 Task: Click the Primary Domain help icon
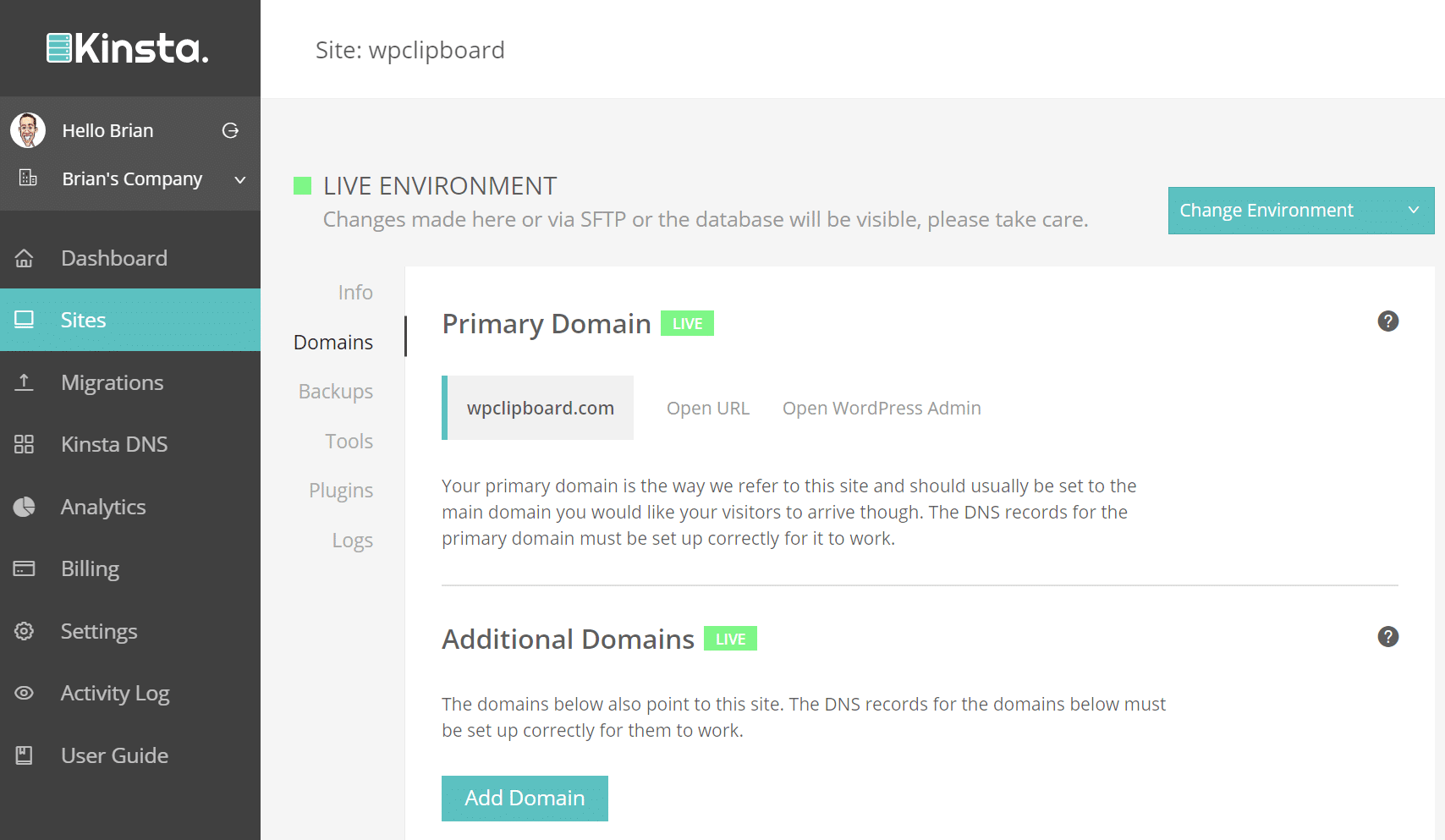(x=1387, y=321)
